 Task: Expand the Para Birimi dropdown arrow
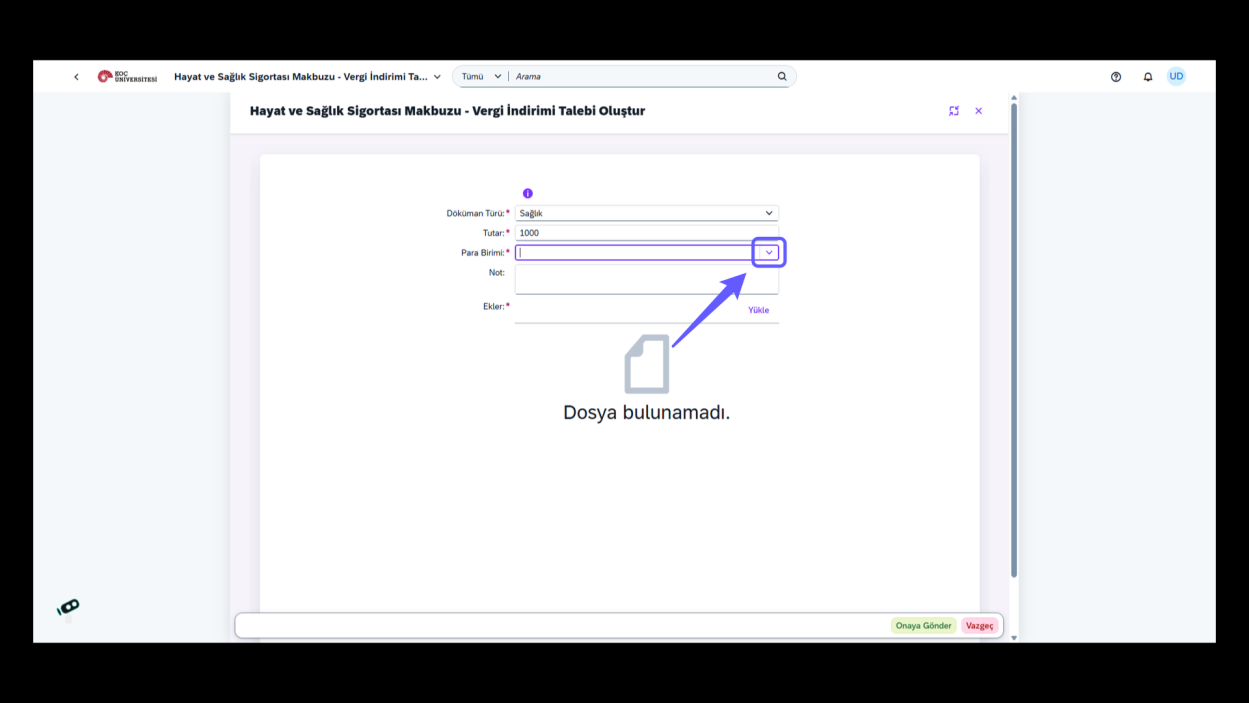[769, 253]
